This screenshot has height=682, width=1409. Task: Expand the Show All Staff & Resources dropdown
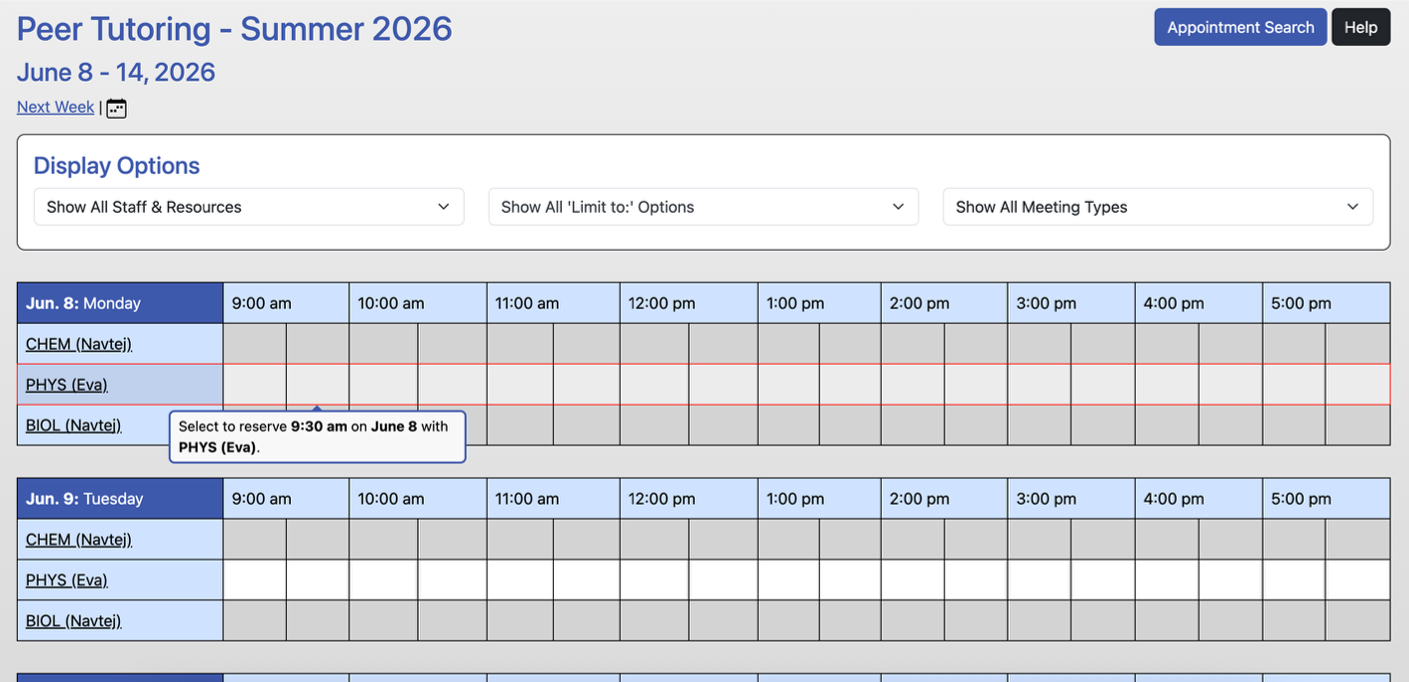(249, 207)
